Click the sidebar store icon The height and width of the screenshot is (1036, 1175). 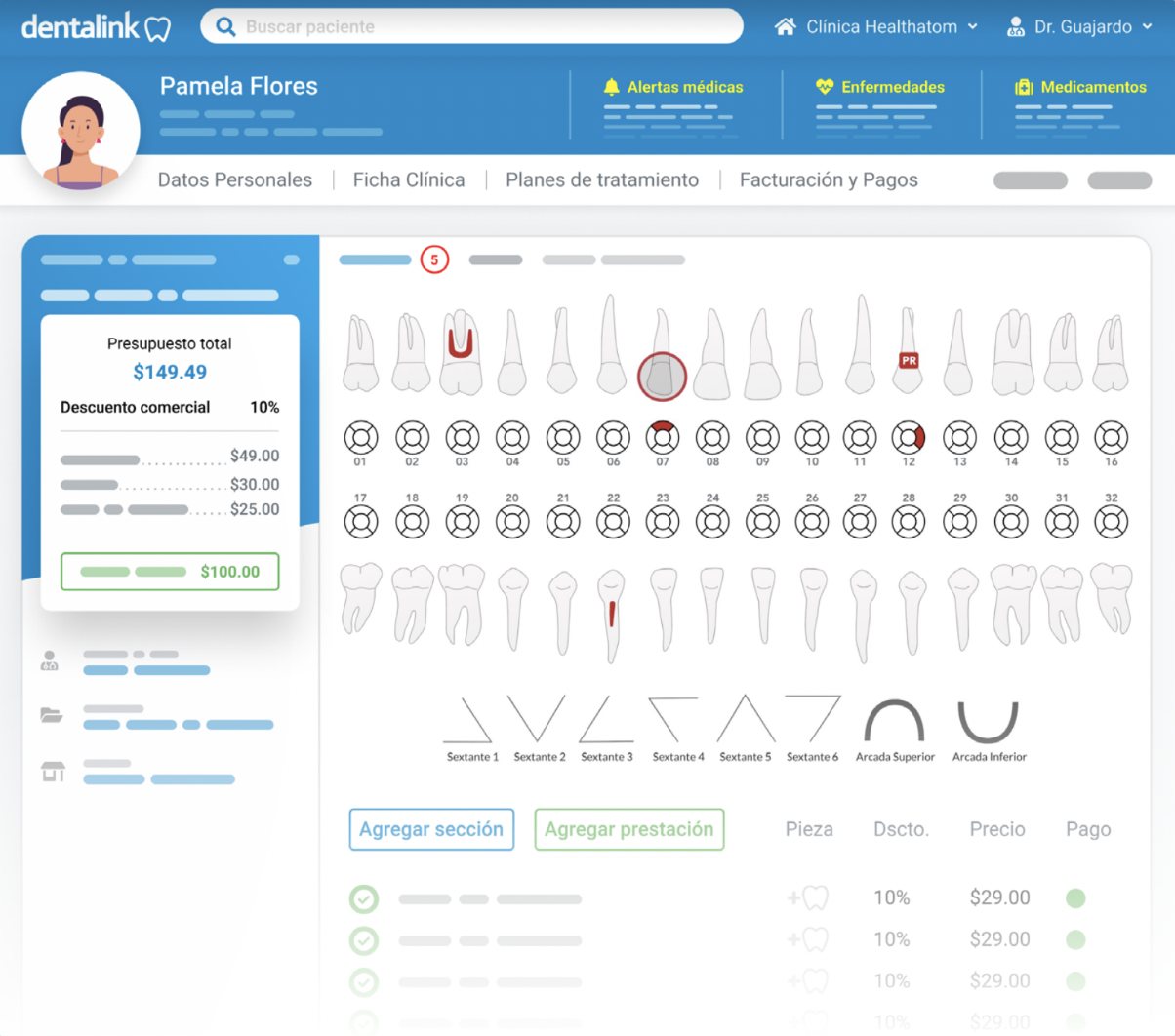tap(53, 772)
